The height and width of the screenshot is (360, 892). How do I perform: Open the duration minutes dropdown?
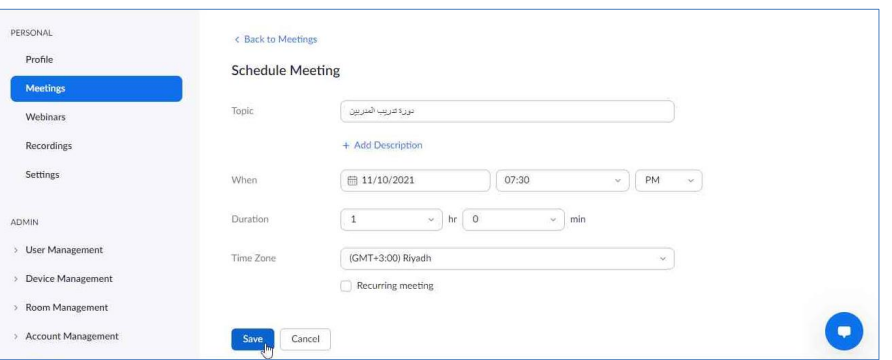click(513, 220)
